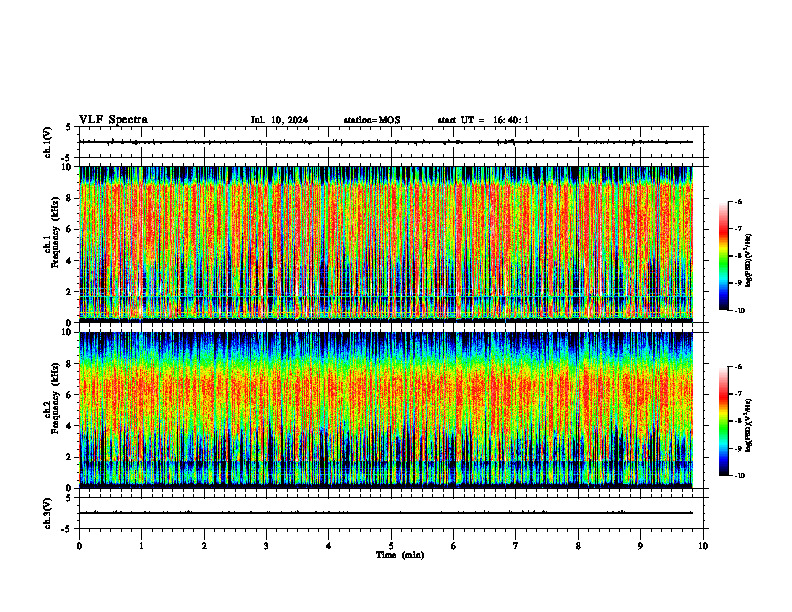Click the ch.1 frequency tick label "8"
This screenshot has width=792, height=612.
tap(70, 198)
